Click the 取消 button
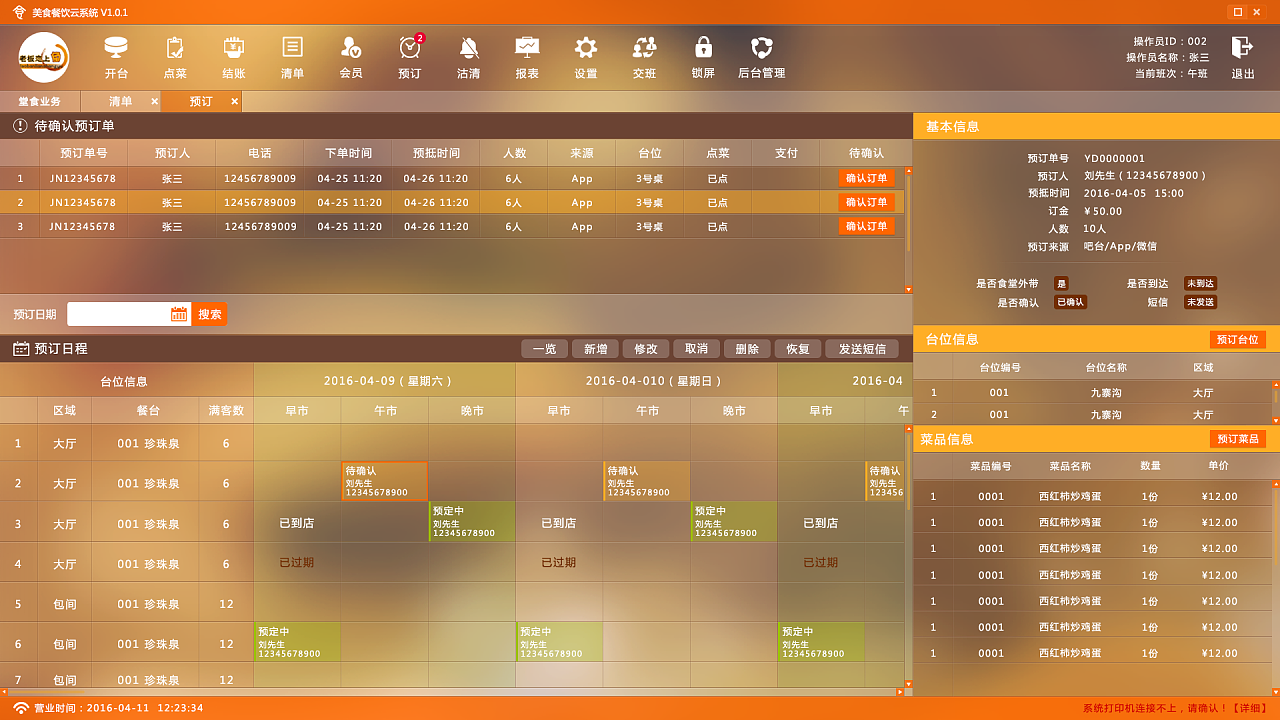Viewport: 1280px width, 720px height. point(696,349)
